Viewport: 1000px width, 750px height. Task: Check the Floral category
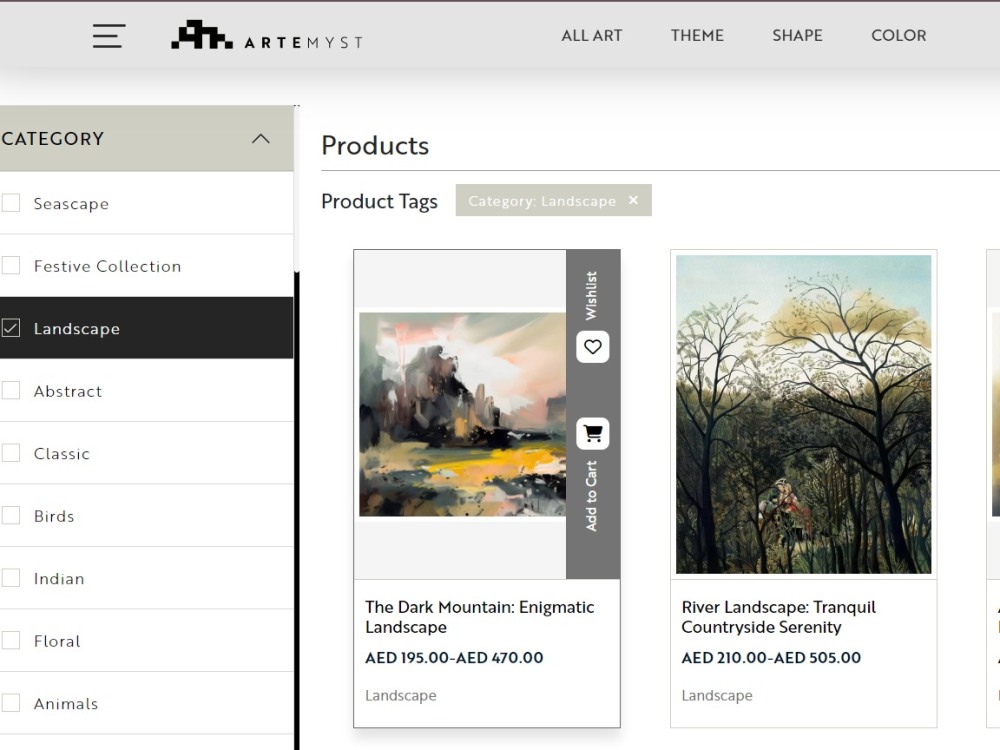(11, 640)
